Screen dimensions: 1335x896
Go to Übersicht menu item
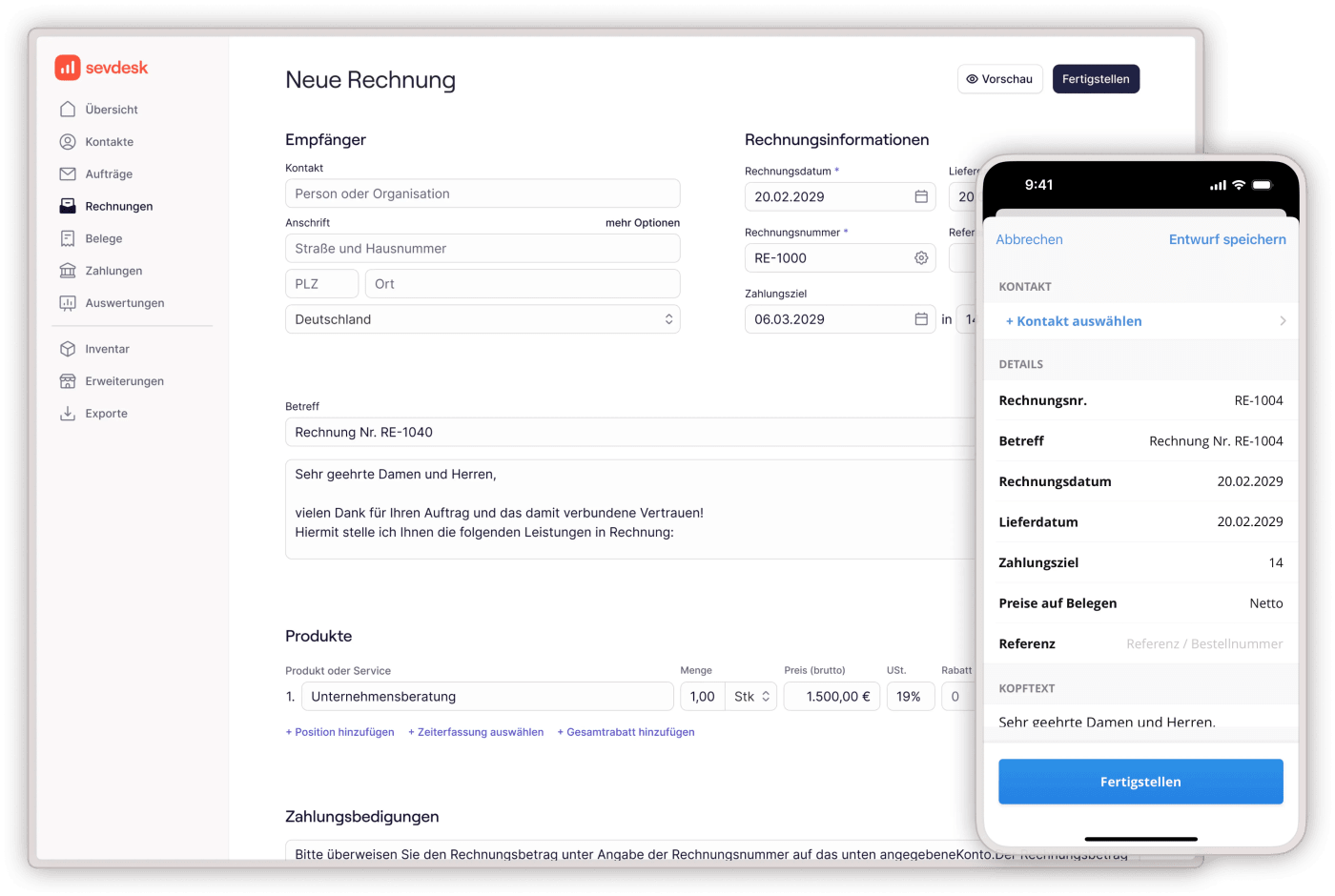(x=112, y=110)
